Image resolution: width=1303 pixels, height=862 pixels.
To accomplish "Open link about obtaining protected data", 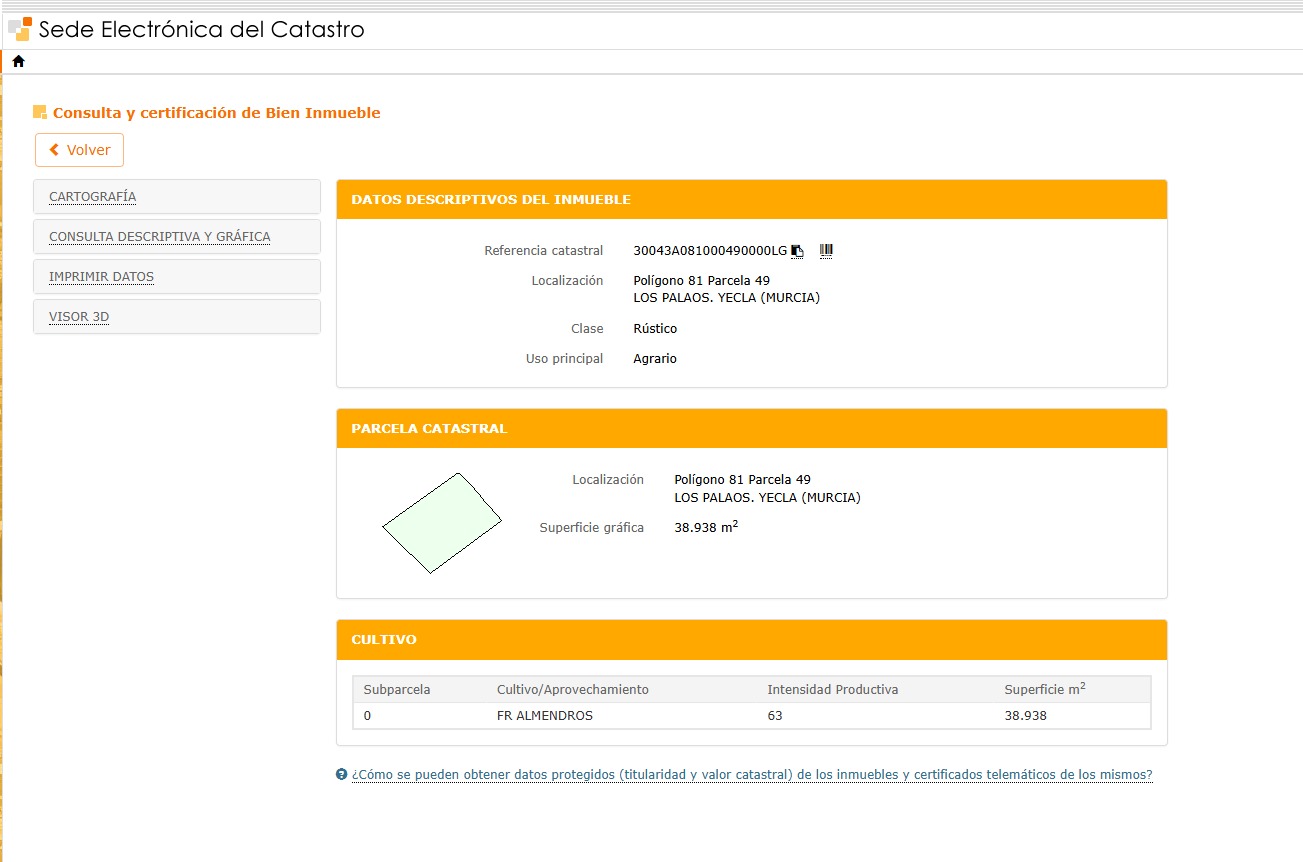I will pos(752,775).
